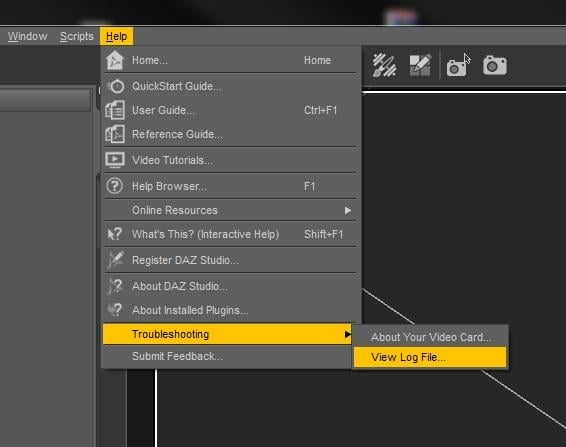Screen dimensions: 566x447
Task: Click View Log File... option
Action: [x=430, y=357]
